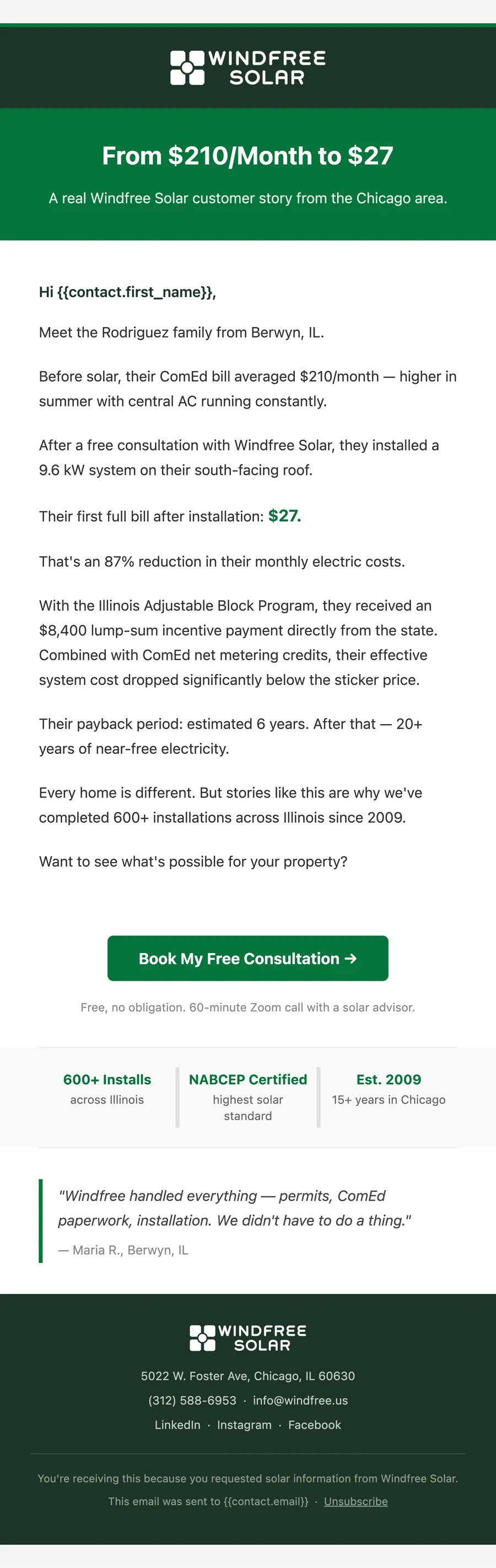
Task: Click the NABCEP Certified stat
Action: click(x=247, y=1079)
